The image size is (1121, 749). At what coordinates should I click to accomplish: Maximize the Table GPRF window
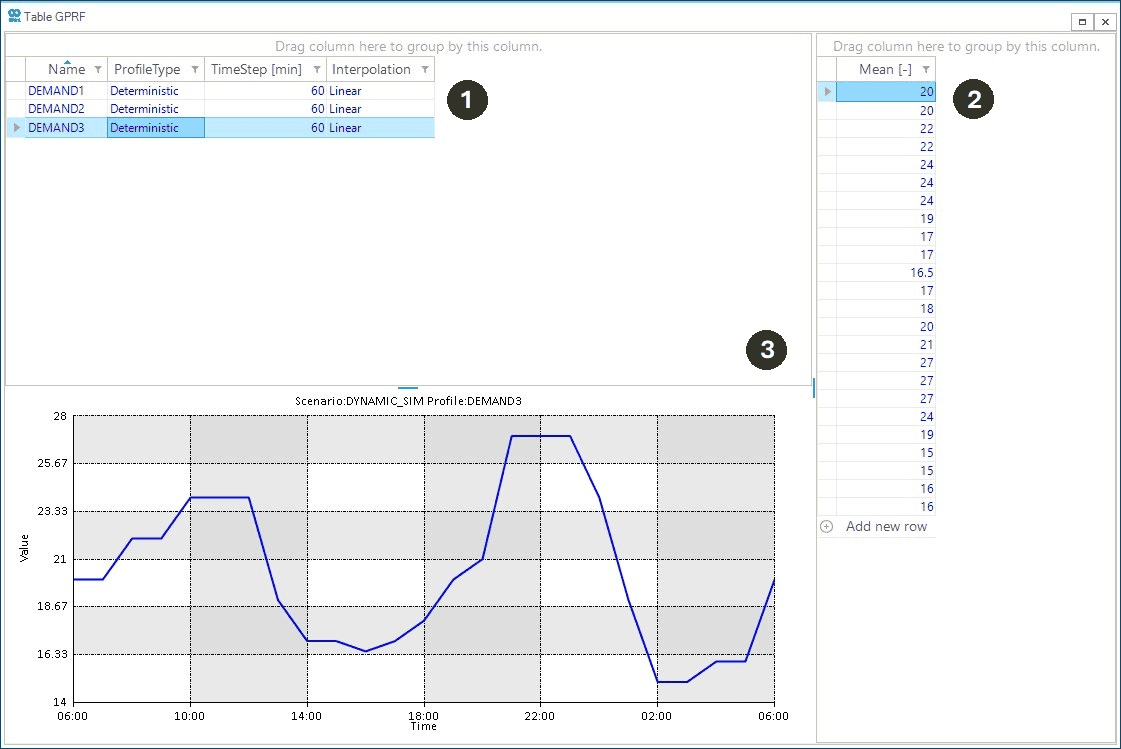point(1082,21)
